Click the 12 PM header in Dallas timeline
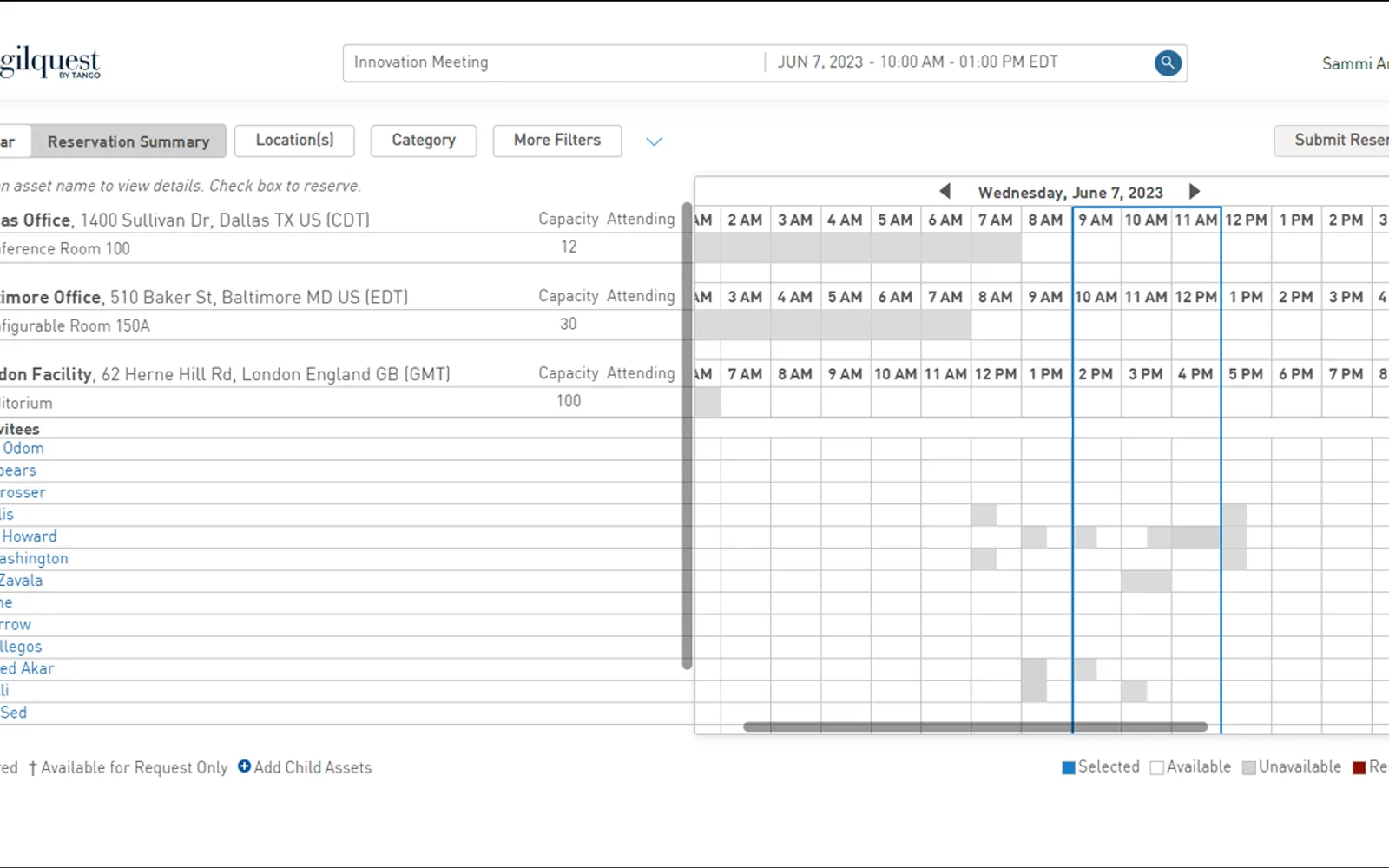 point(1246,220)
